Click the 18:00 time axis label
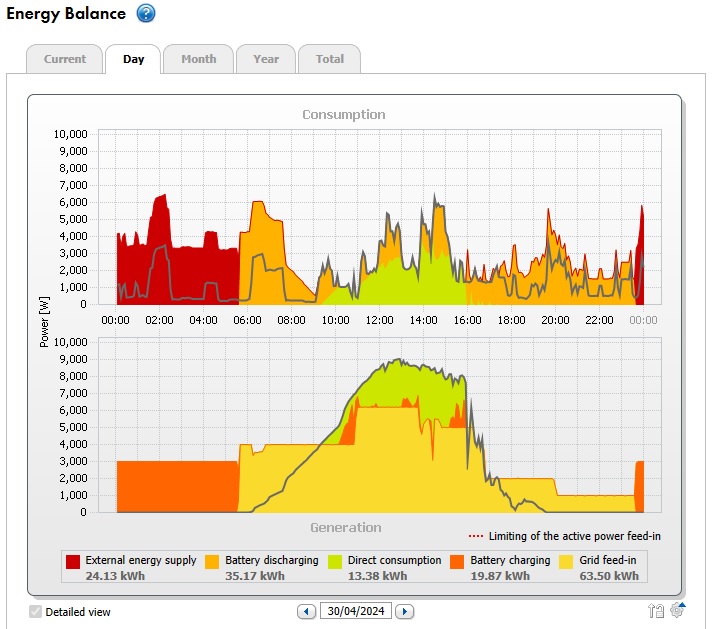 [x=512, y=320]
